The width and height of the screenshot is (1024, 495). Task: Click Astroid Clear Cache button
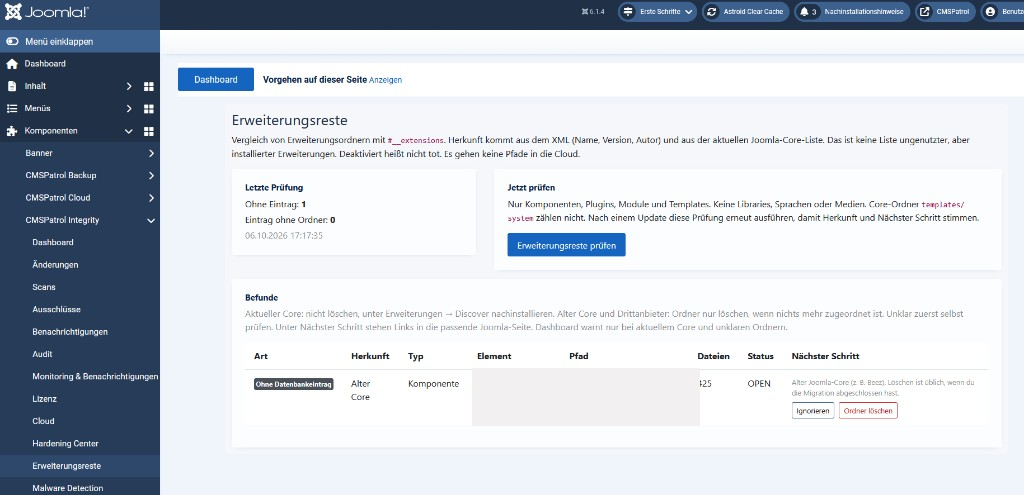tap(745, 12)
